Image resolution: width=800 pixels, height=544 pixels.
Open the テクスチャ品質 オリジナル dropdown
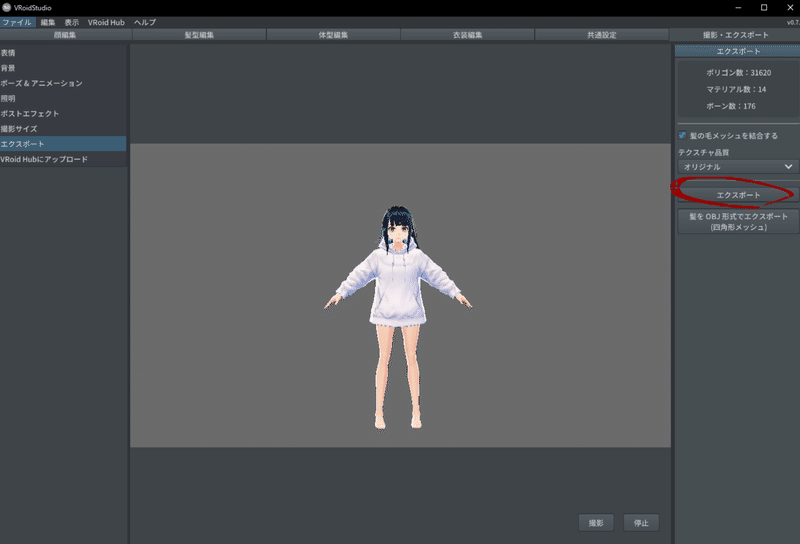coord(738,167)
